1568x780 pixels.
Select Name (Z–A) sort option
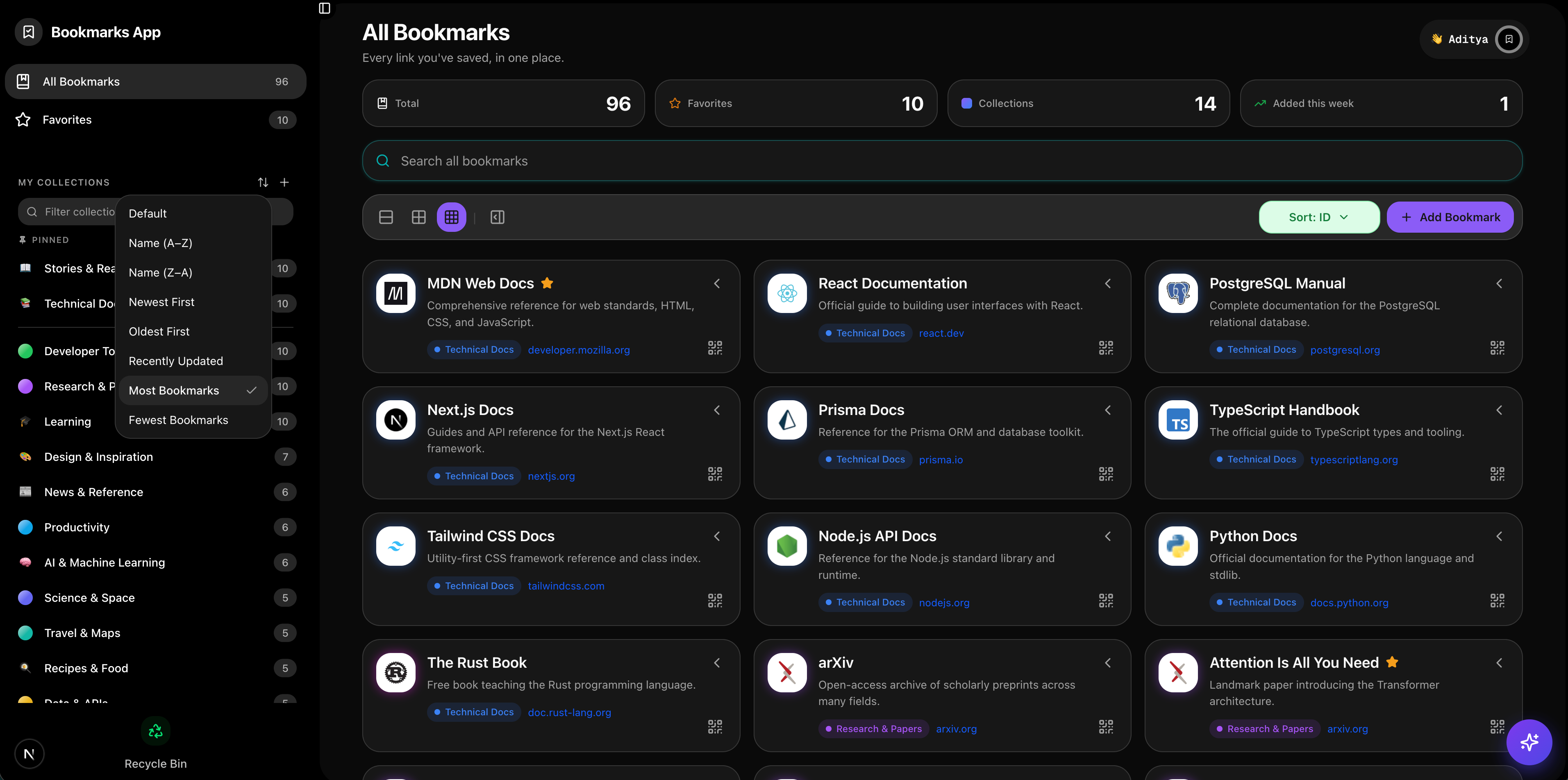pyautogui.click(x=193, y=272)
